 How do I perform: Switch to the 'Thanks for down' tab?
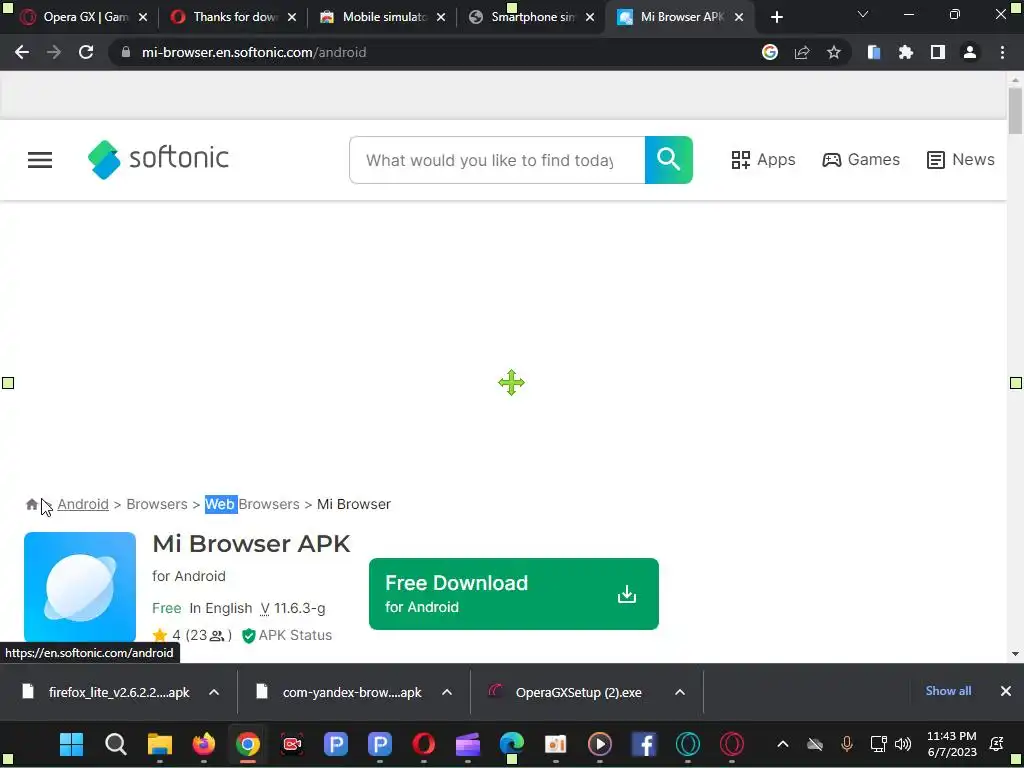click(x=233, y=17)
